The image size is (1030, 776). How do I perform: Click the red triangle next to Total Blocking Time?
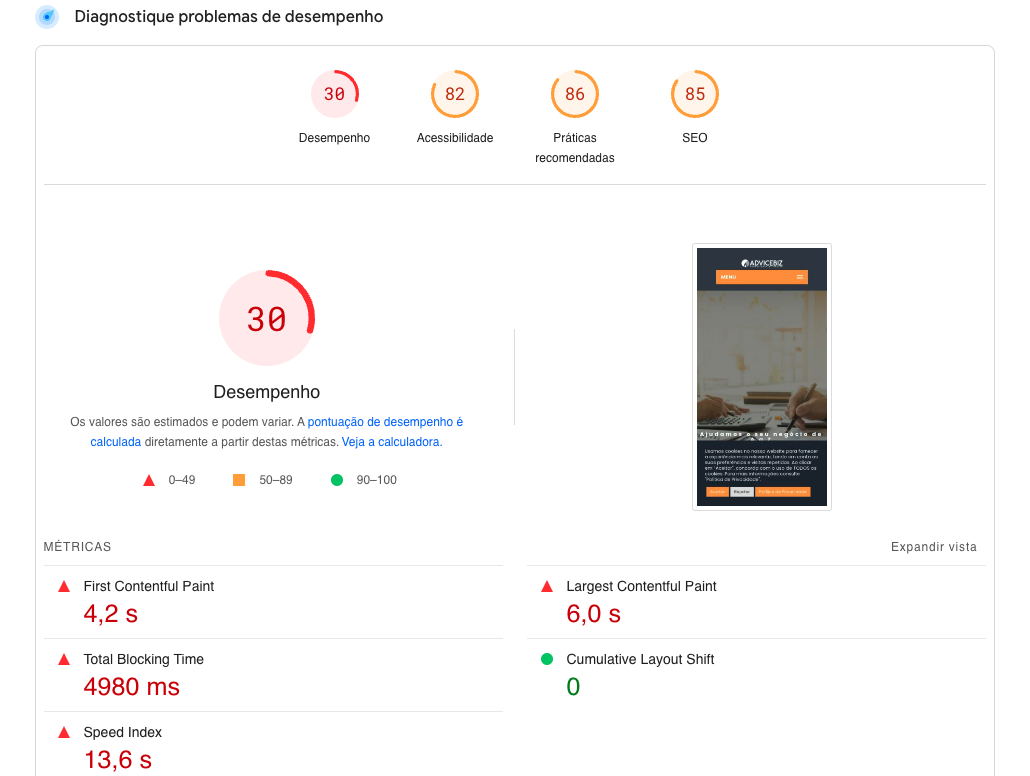pyautogui.click(x=64, y=660)
